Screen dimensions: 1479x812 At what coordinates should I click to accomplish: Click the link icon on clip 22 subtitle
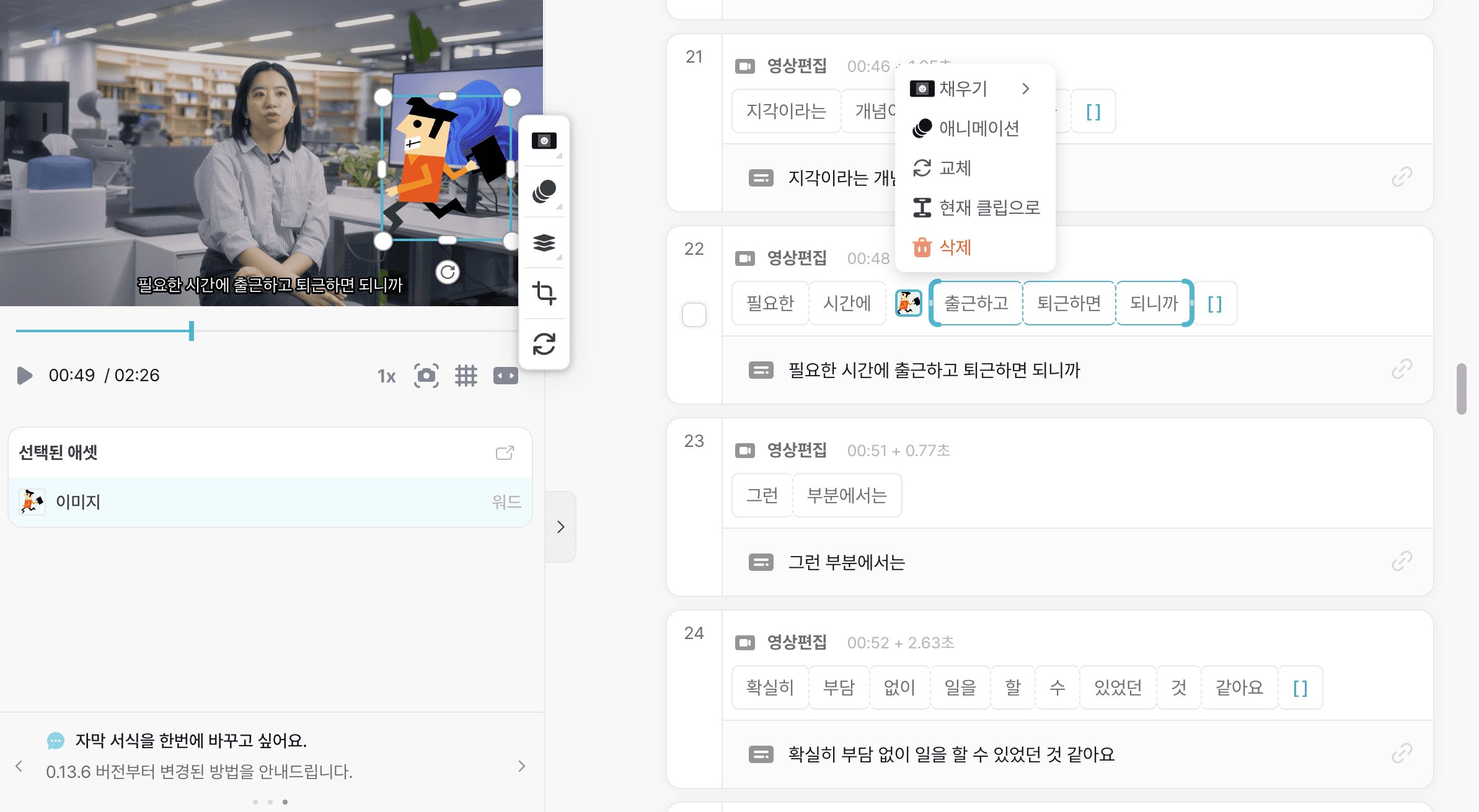coord(1402,370)
